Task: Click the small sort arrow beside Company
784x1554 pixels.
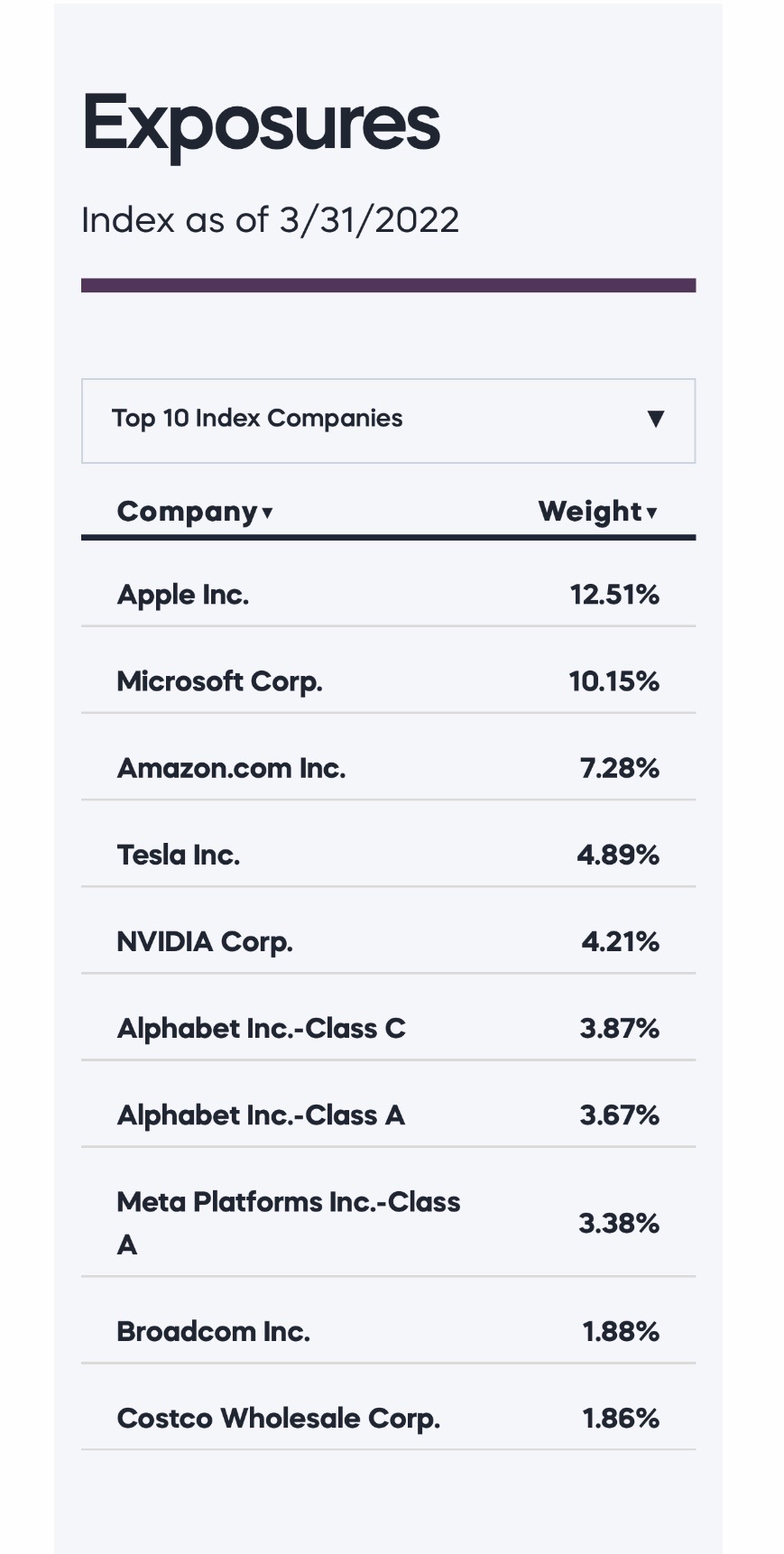Action: point(267,513)
